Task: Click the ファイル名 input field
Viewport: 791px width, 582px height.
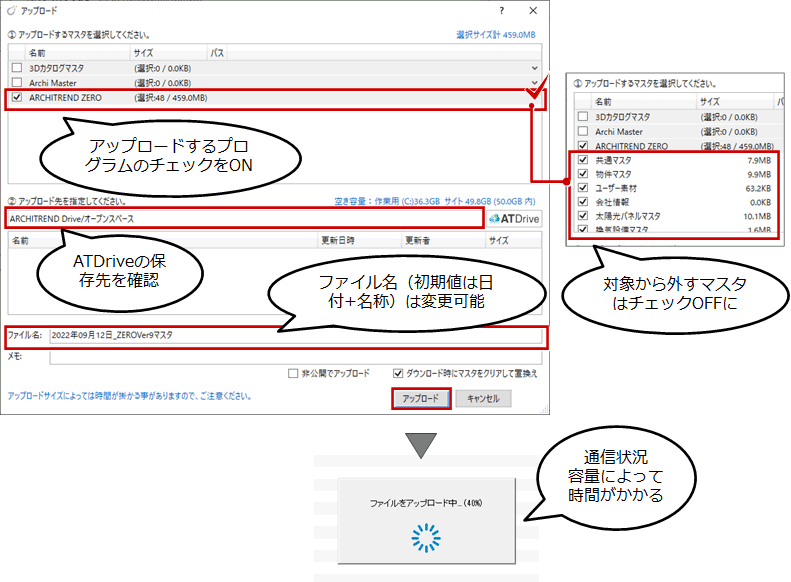Action: 296,335
